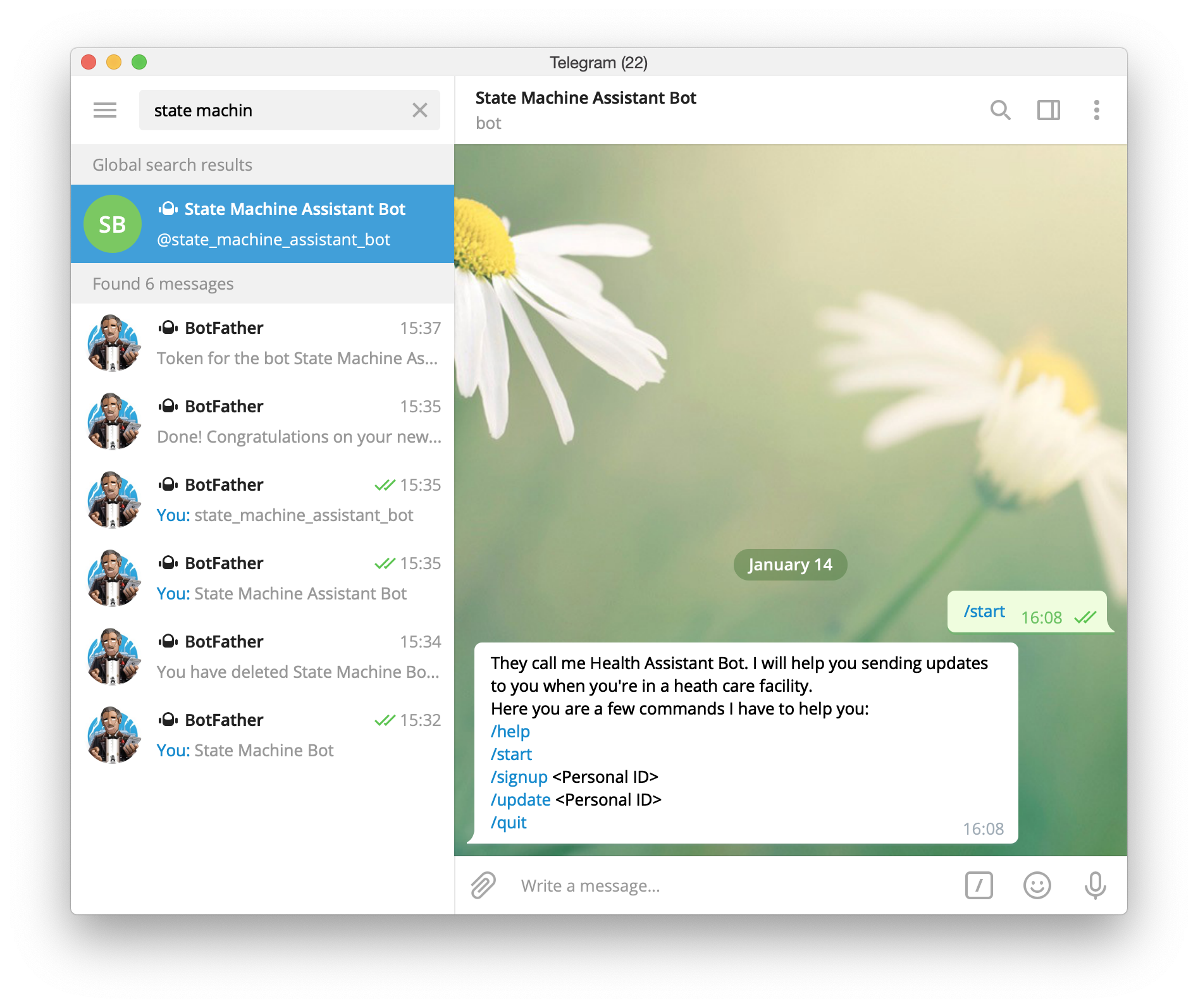Click /start link in bot reply
The height and width of the screenshot is (1008, 1198).
(511, 754)
